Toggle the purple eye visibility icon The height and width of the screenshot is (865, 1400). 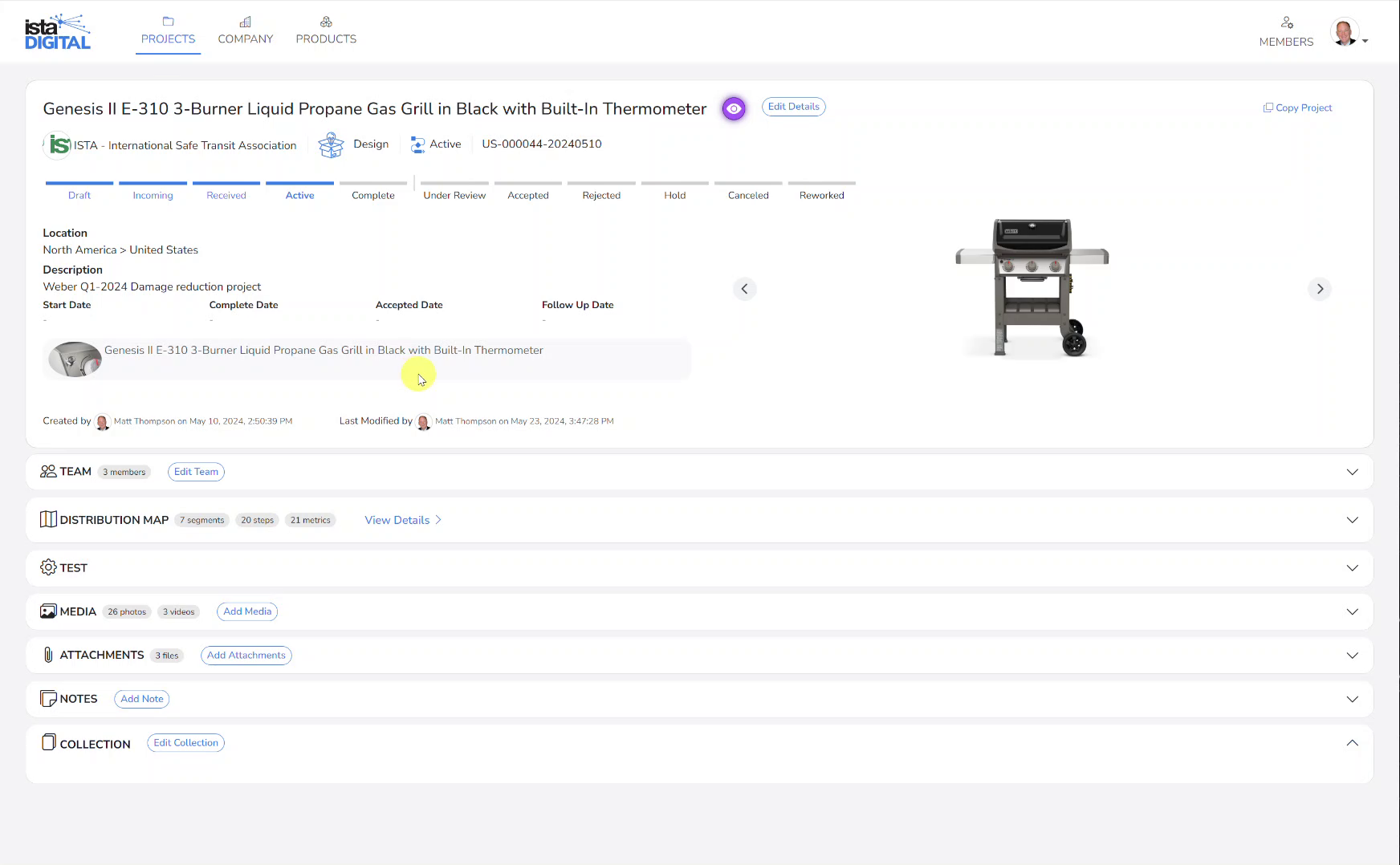(x=734, y=108)
